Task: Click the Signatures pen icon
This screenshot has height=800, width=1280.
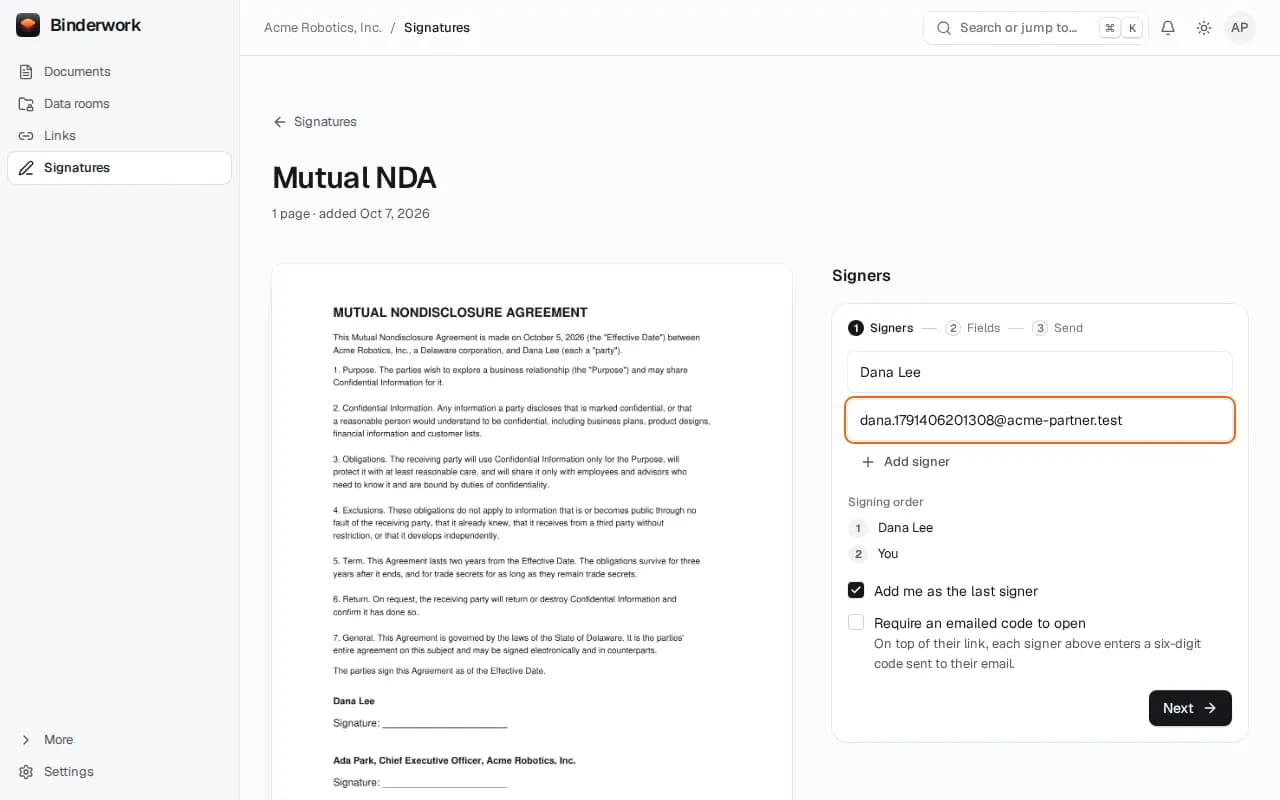Action: point(26,168)
